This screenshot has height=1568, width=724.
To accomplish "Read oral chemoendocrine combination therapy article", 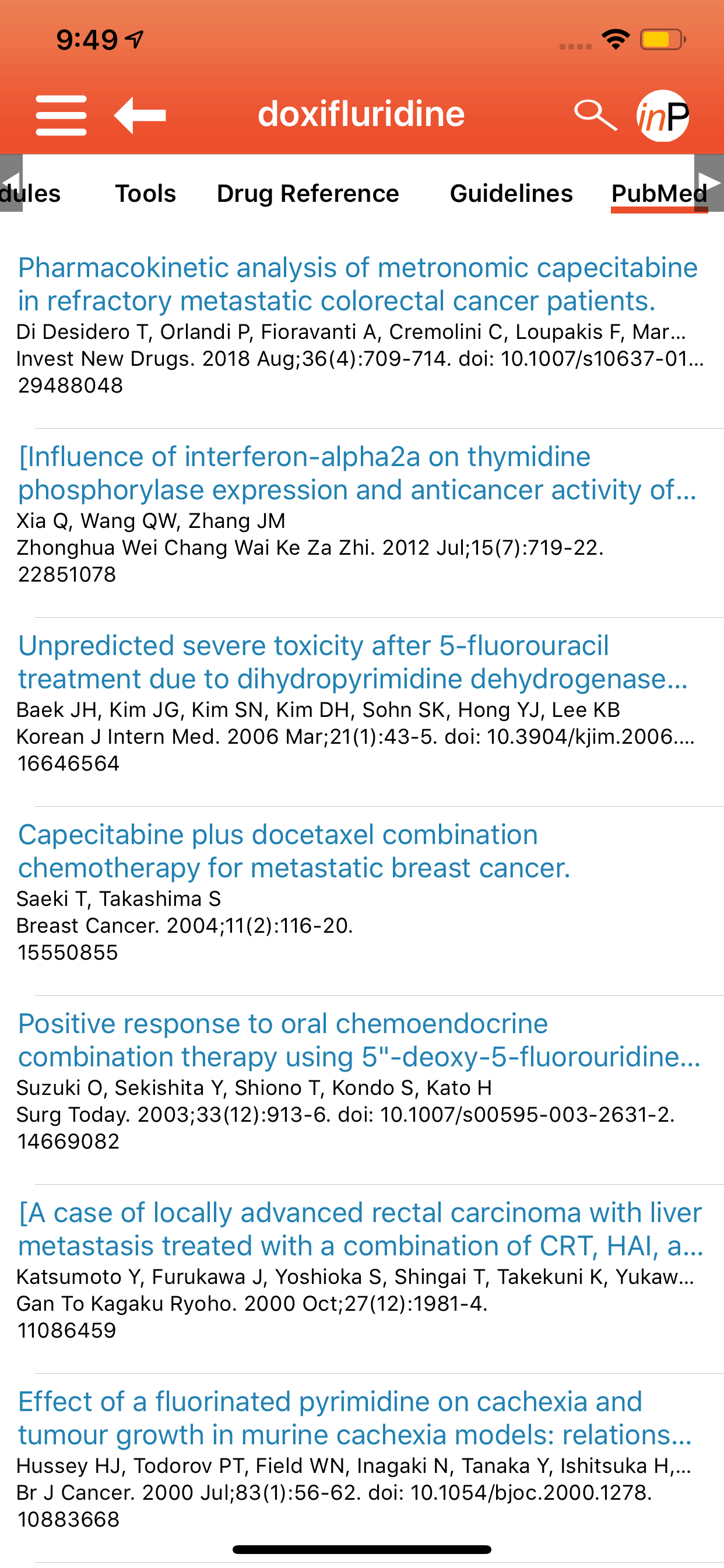I will pyautogui.click(x=359, y=1039).
